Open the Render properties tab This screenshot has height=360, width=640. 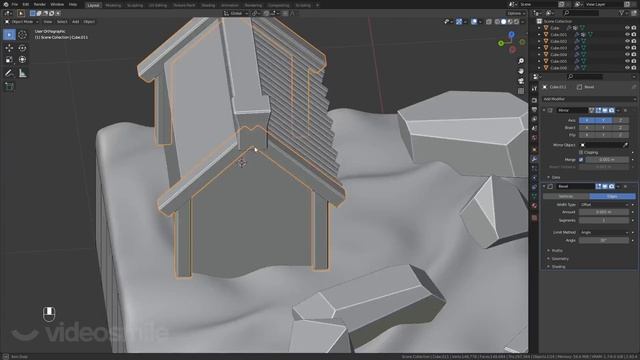[x=534, y=100]
